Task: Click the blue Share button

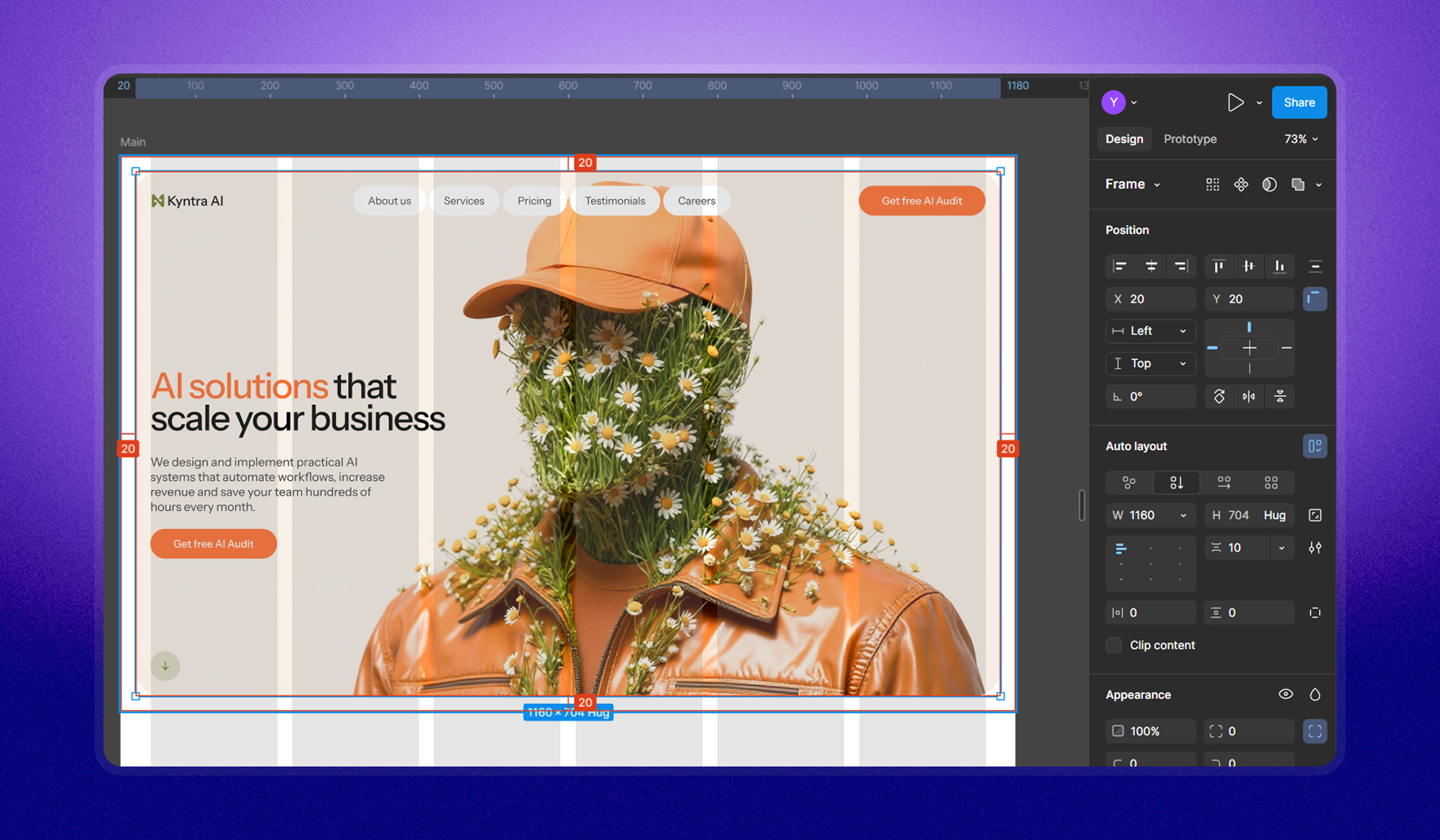Action: click(x=1298, y=103)
